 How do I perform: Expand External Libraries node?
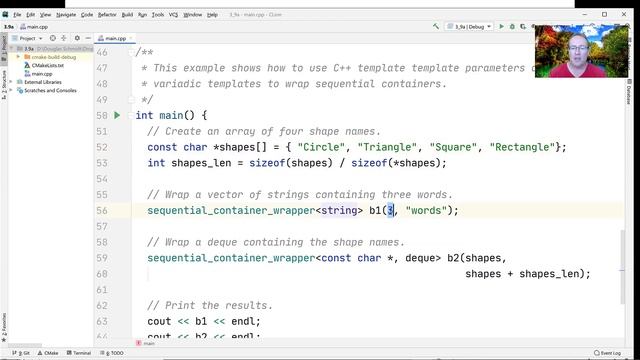point(11,82)
